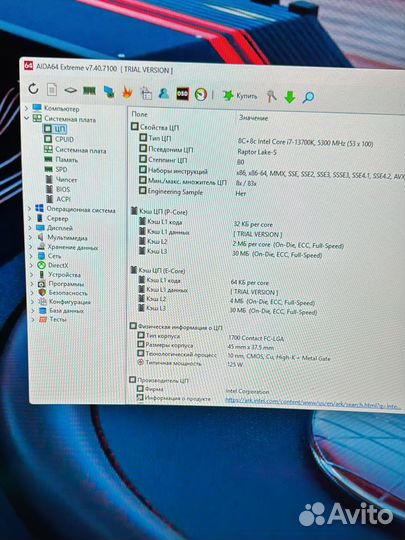Viewport: 405px width, 540px height.
Task: Select ЦП item in the tree
Action: 55,129
